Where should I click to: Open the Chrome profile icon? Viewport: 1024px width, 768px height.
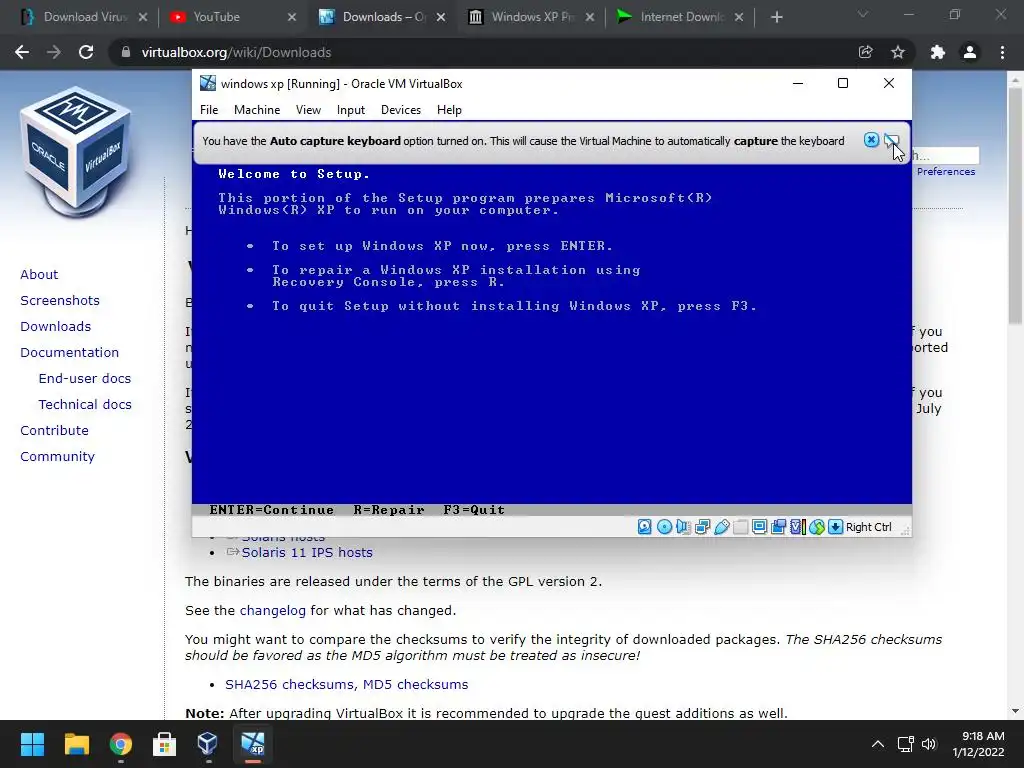(x=970, y=52)
